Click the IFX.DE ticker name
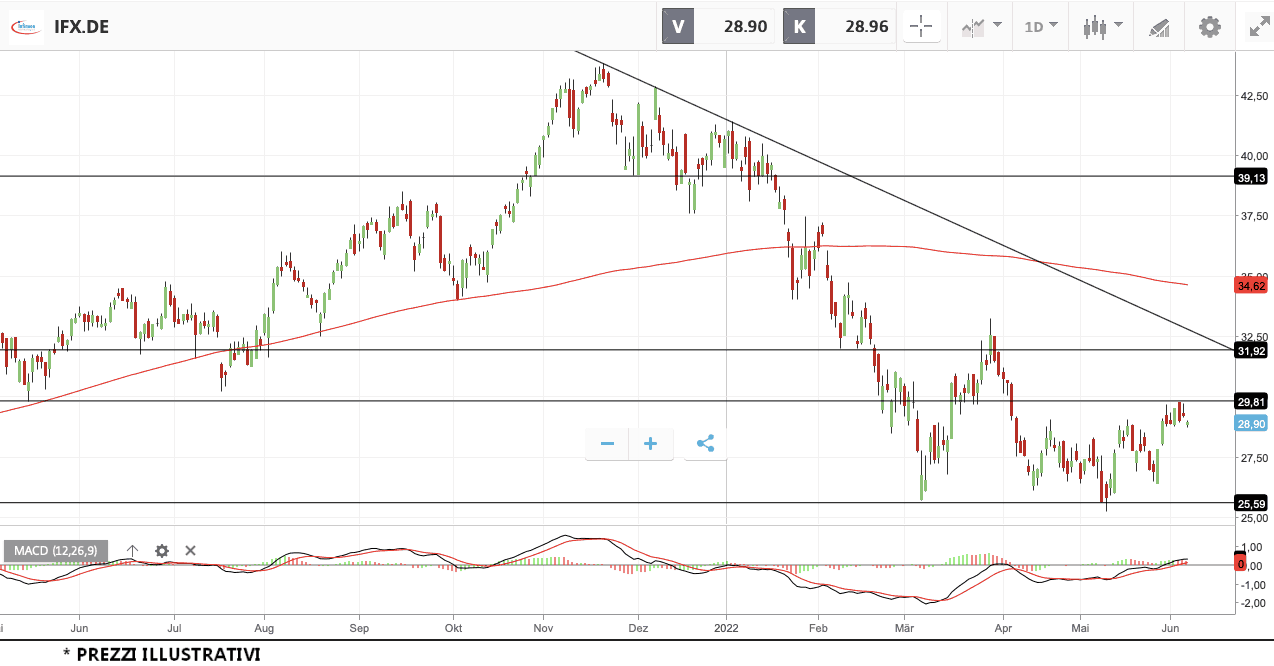The height and width of the screenshot is (666, 1274). 81,27
